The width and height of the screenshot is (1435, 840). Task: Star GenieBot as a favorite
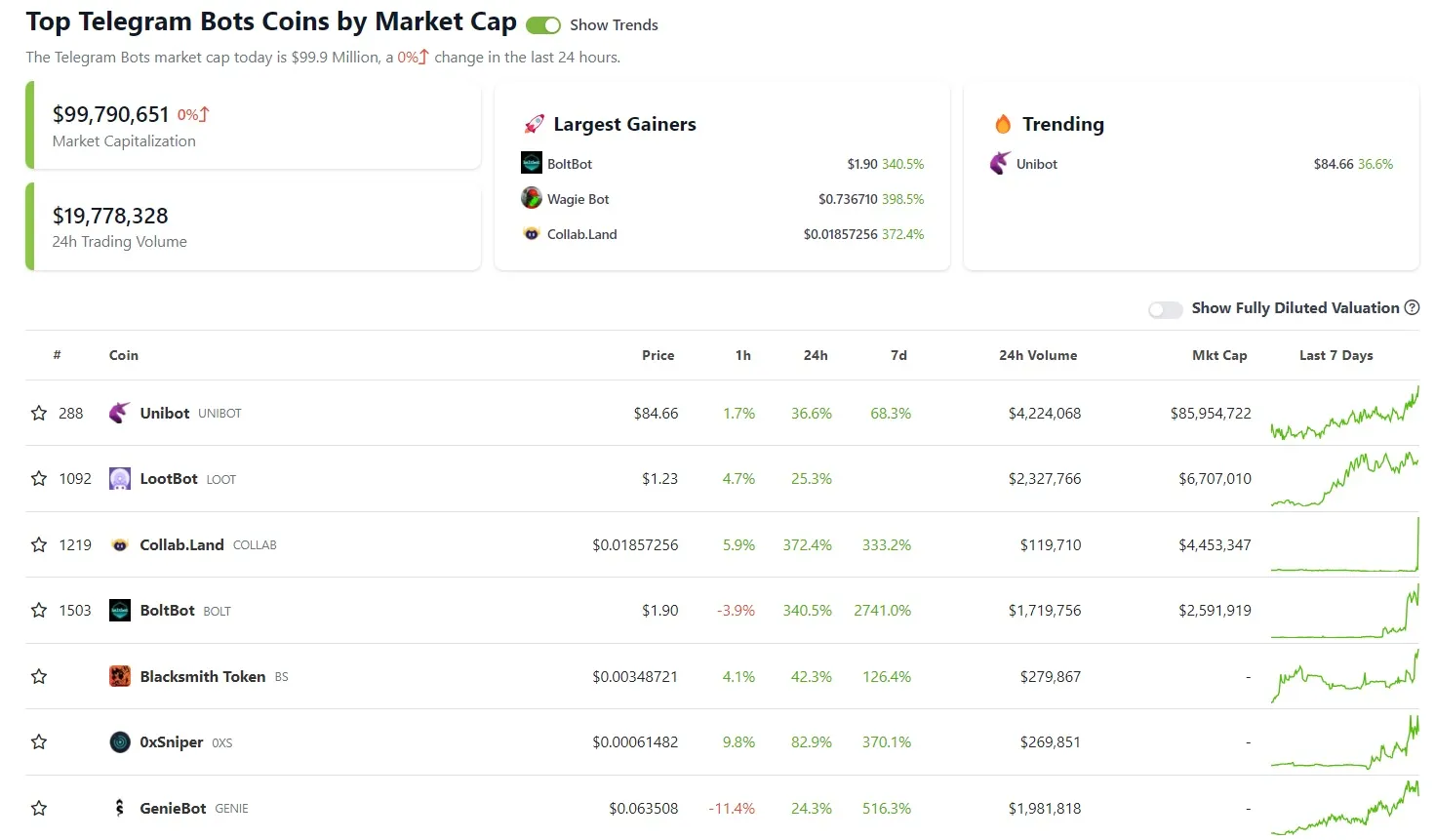[x=39, y=809]
